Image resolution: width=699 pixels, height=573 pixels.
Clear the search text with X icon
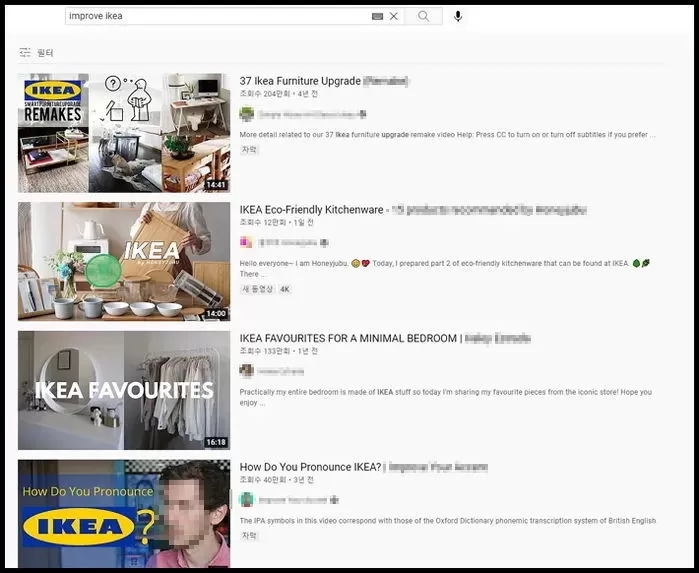click(394, 17)
